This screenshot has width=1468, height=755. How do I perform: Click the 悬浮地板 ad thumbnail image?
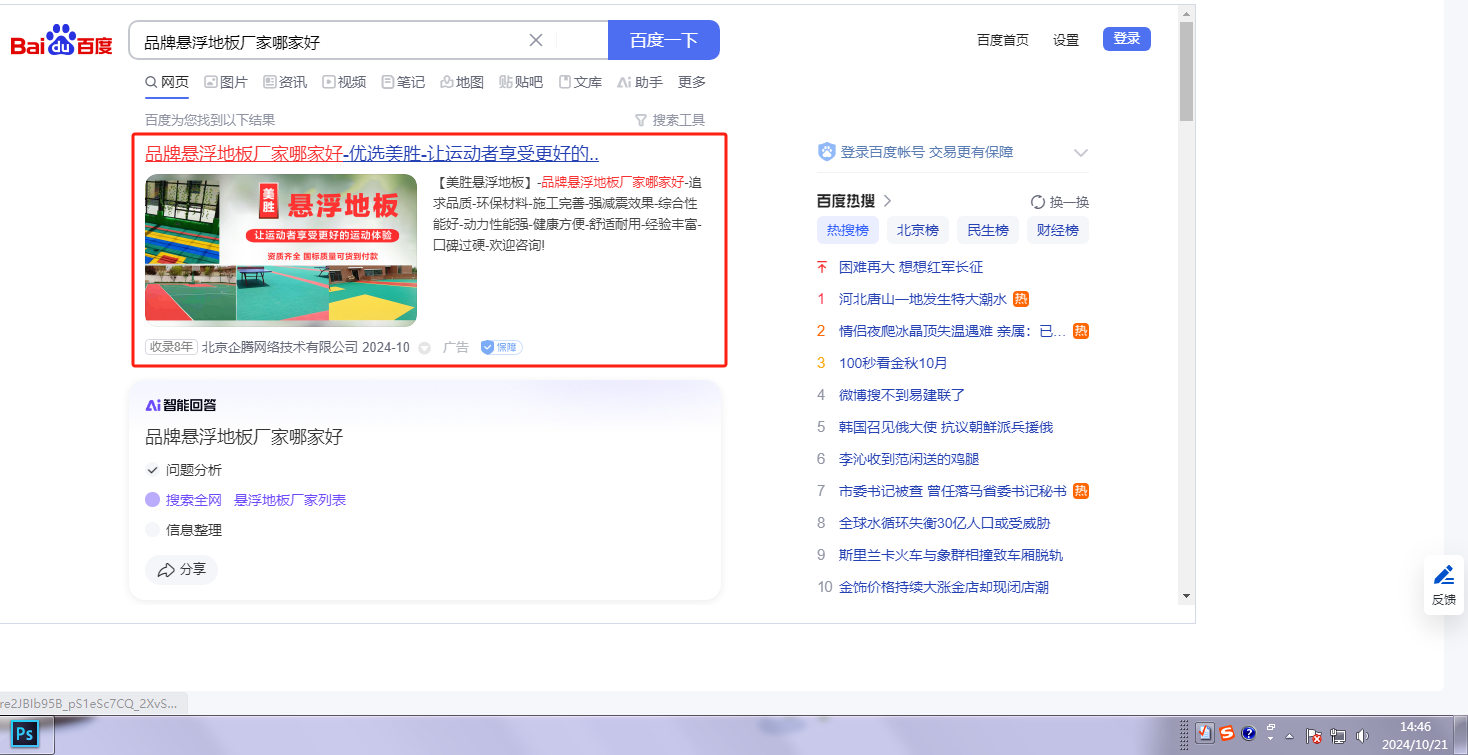pyautogui.click(x=281, y=250)
